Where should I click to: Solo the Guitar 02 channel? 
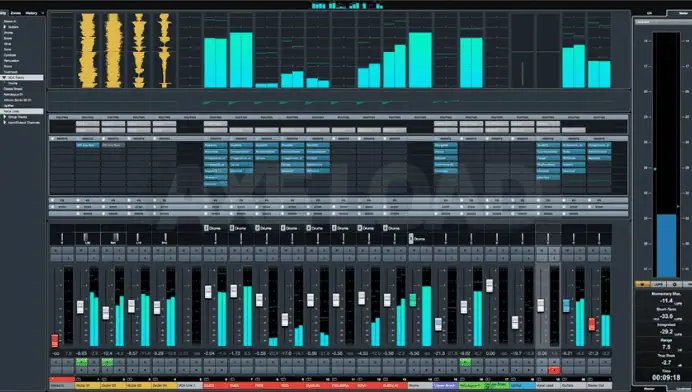pyautogui.click(x=119, y=250)
